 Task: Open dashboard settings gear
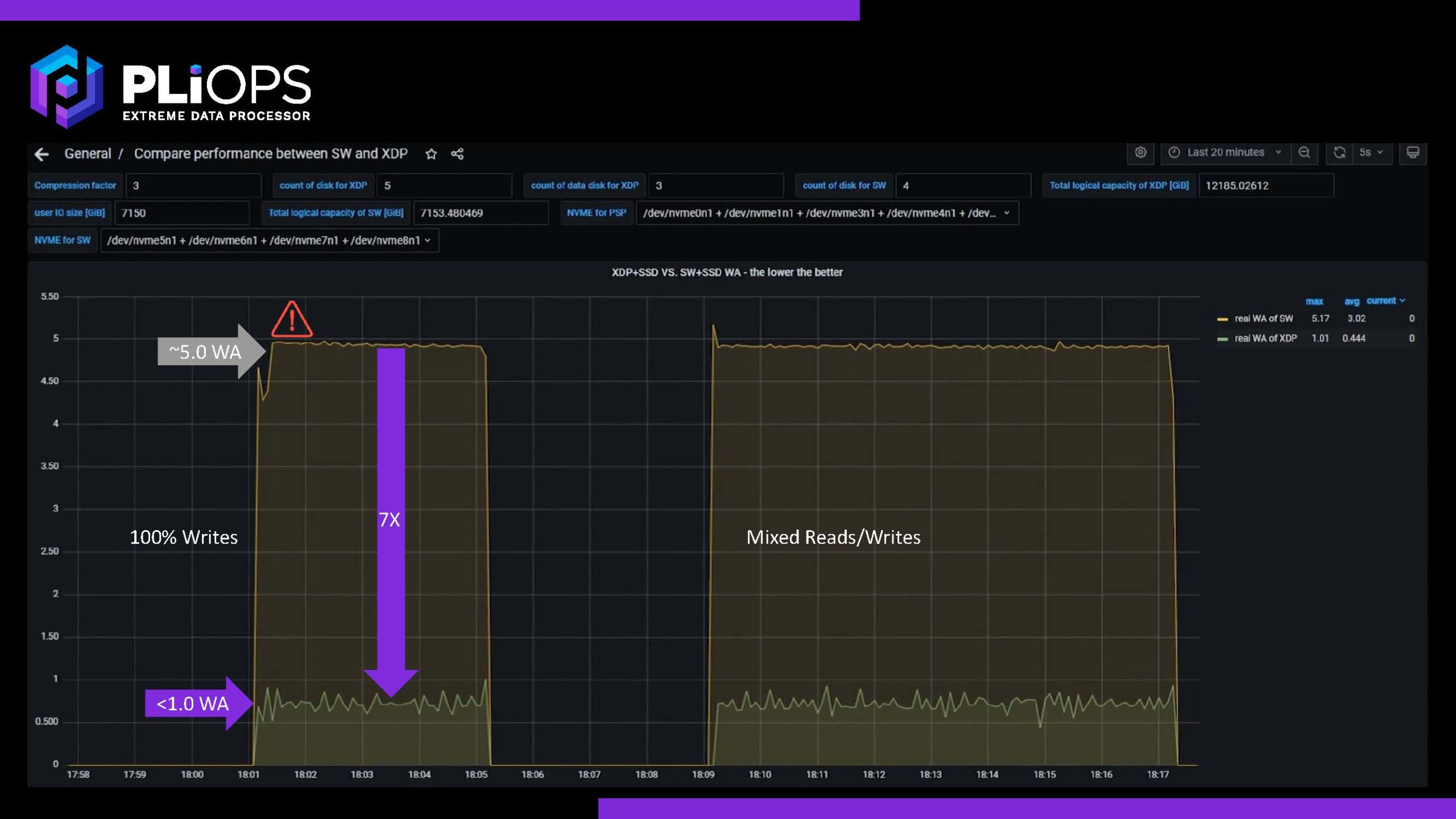tap(1140, 152)
